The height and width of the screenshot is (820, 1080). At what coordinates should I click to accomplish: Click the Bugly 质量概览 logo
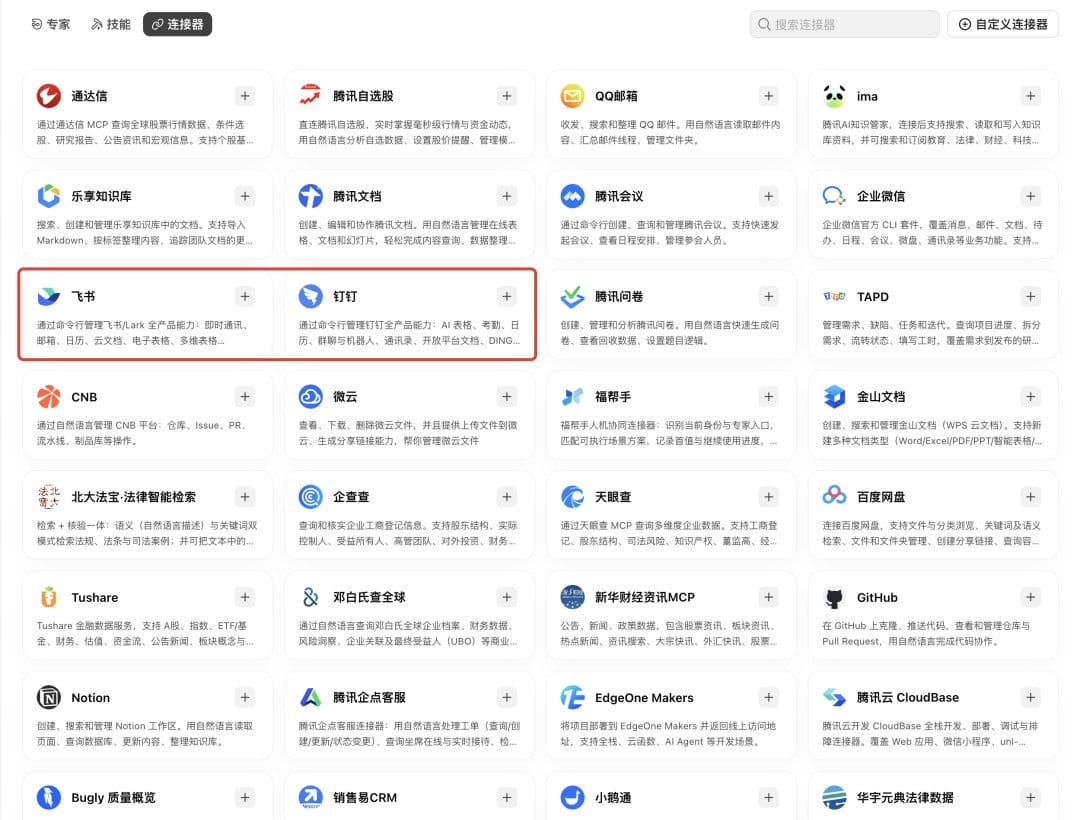(x=49, y=797)
